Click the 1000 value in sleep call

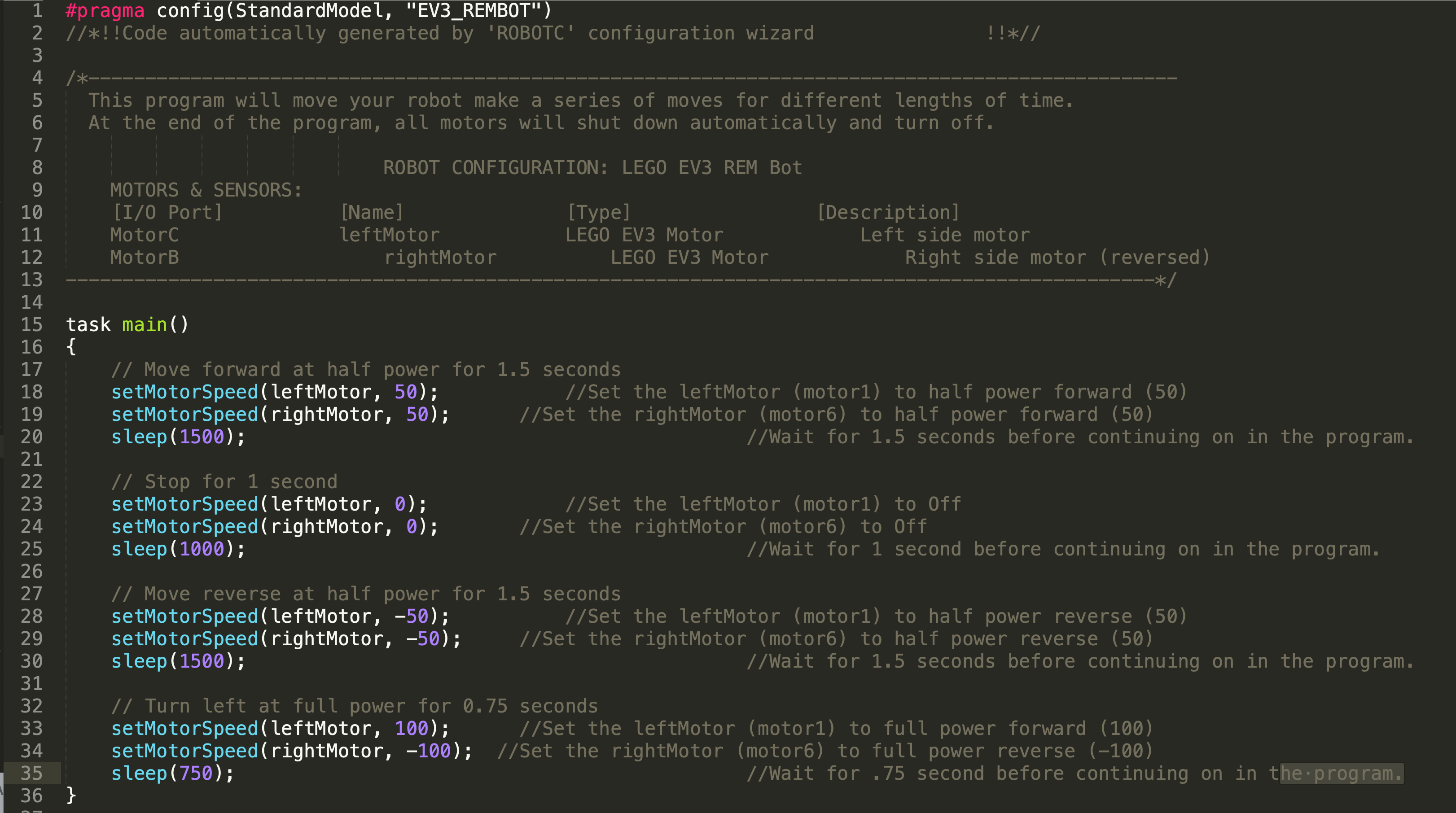[202, 549]
